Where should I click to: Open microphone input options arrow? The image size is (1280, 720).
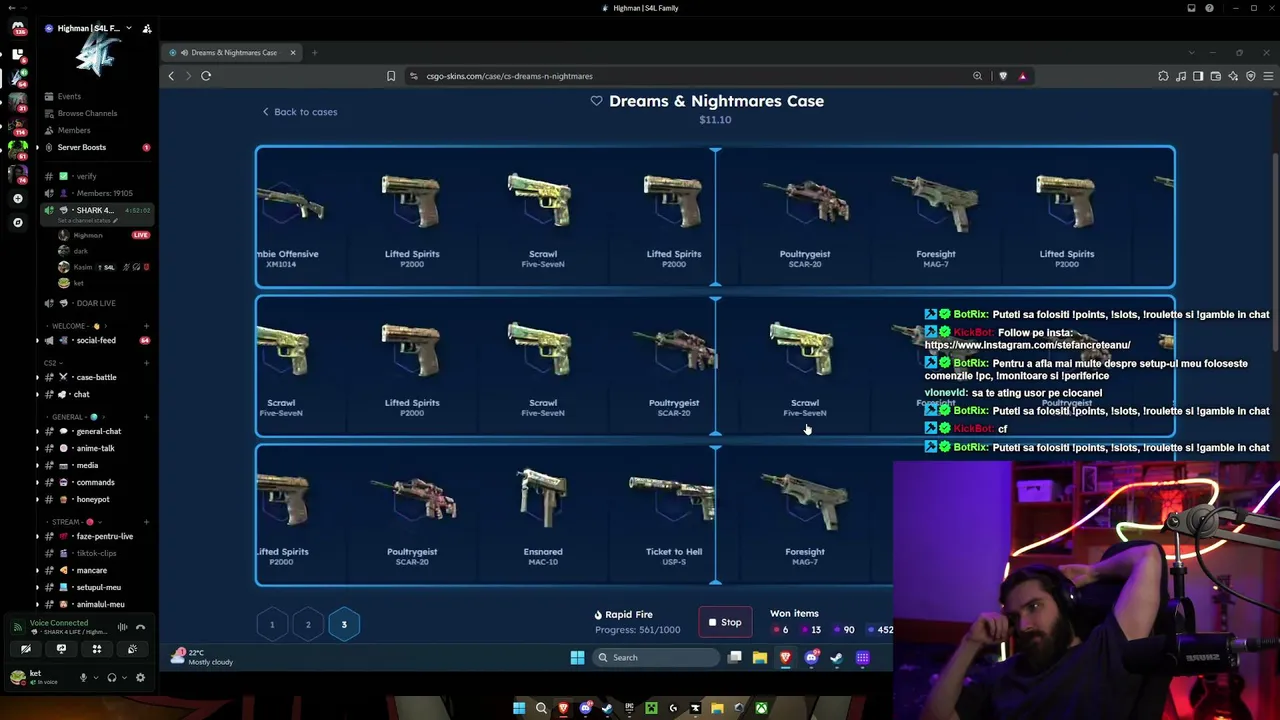pos(96,677)
